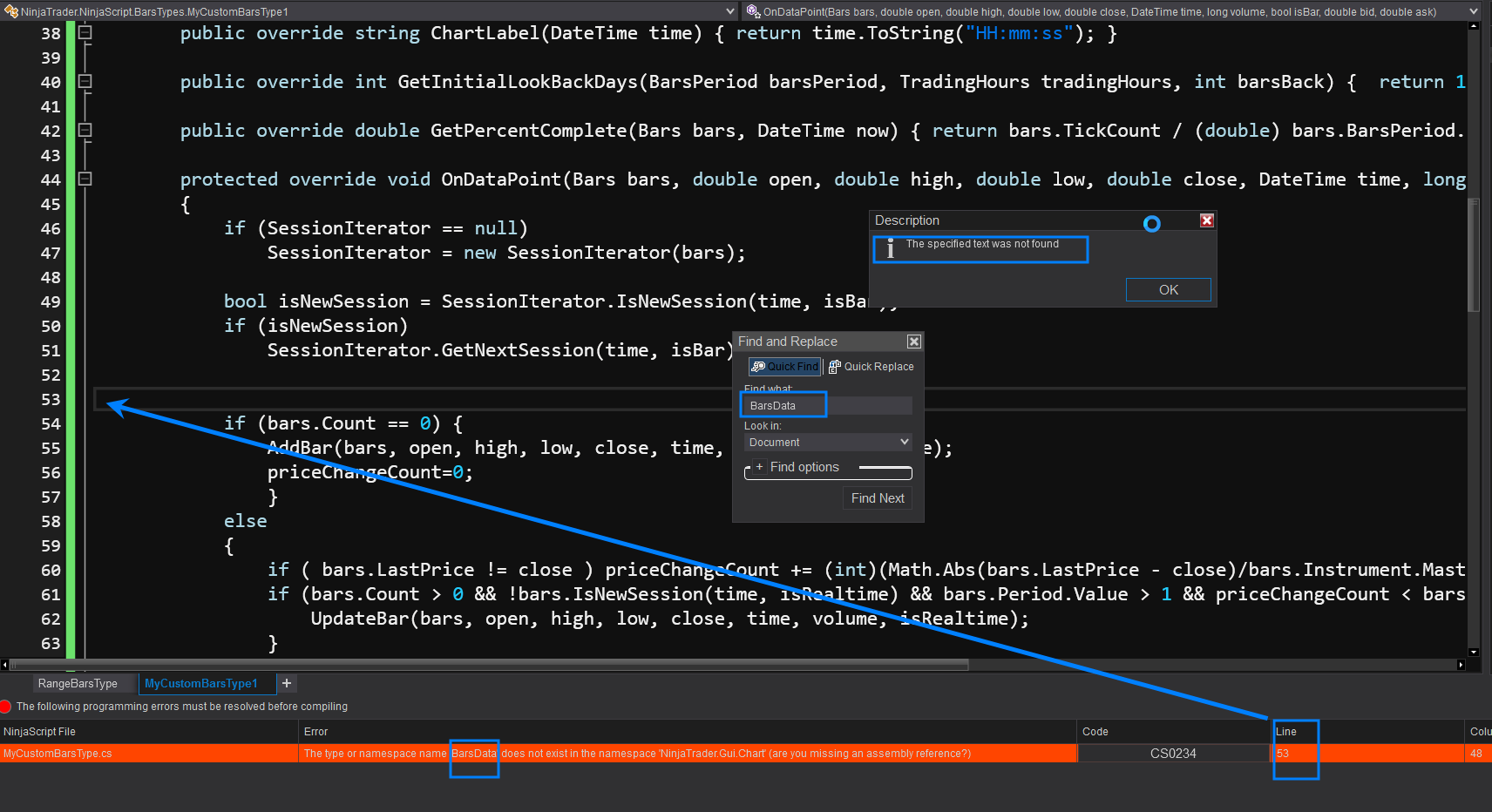The image size is (1492, 812).
Task: Click OK in the Description dialog
Action: 1169,289
